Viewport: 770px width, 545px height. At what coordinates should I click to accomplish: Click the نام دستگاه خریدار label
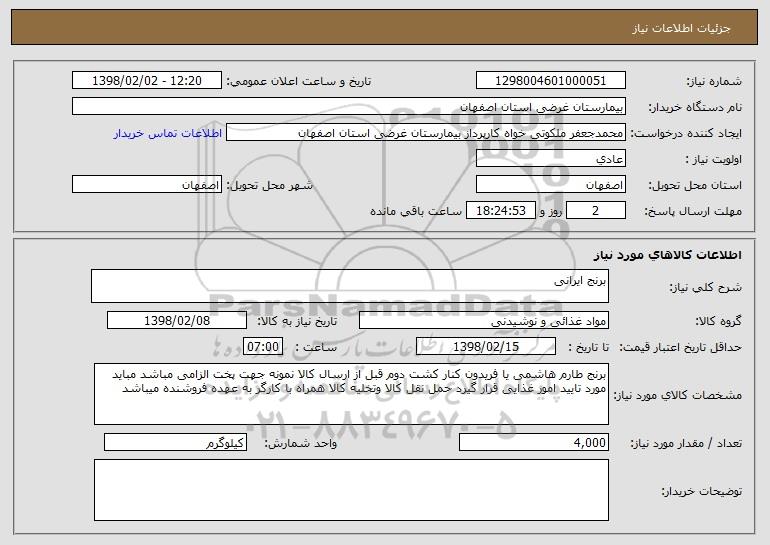point(695,107)
